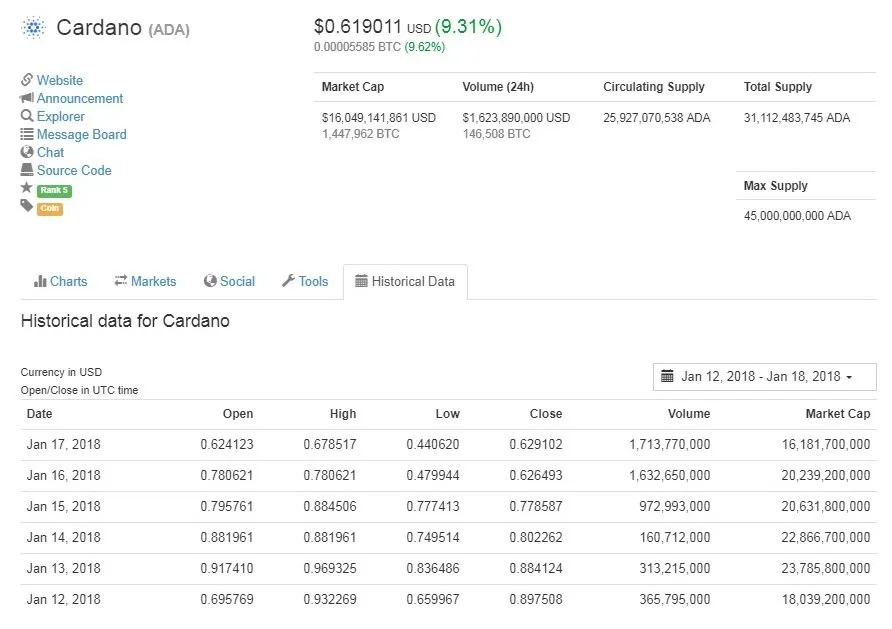Select the Jan 13, 2018 date cell

[64, 568]
